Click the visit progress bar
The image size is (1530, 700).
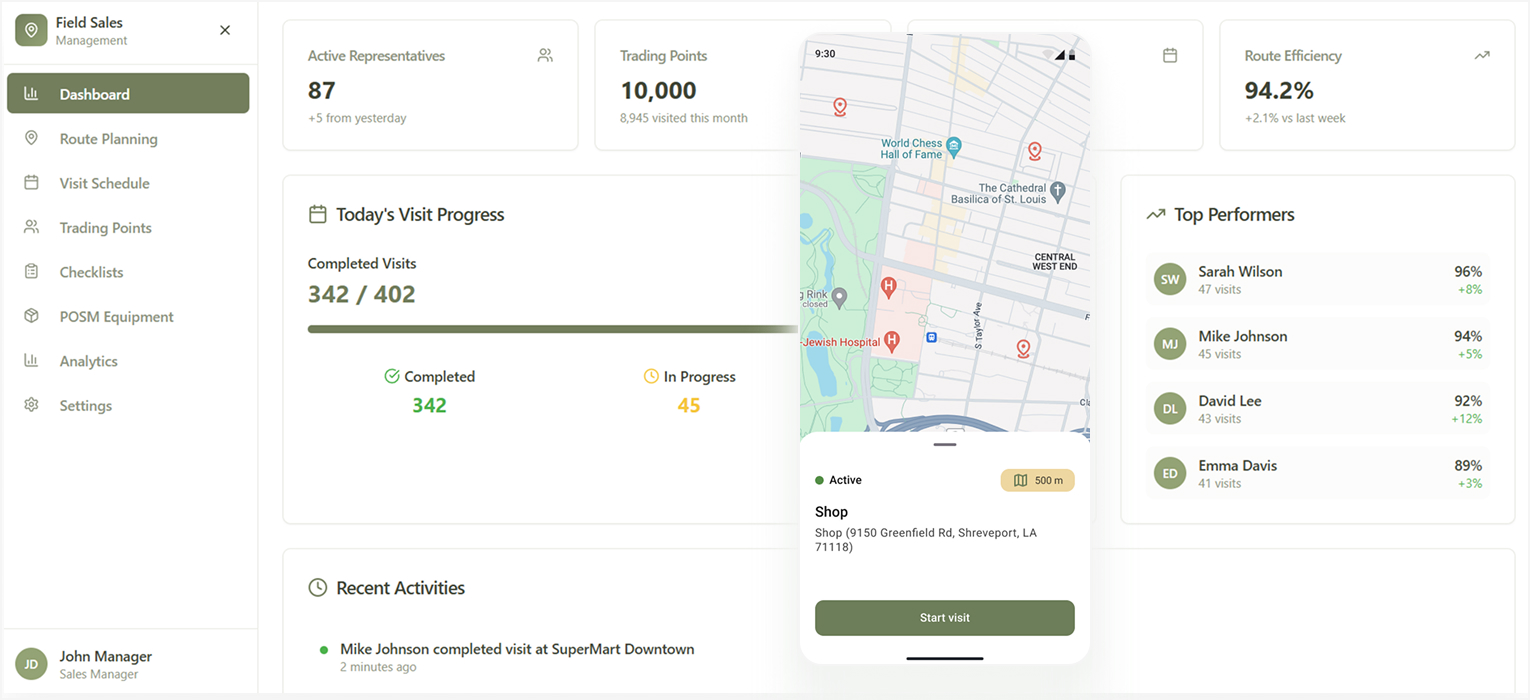click(552, 329)
